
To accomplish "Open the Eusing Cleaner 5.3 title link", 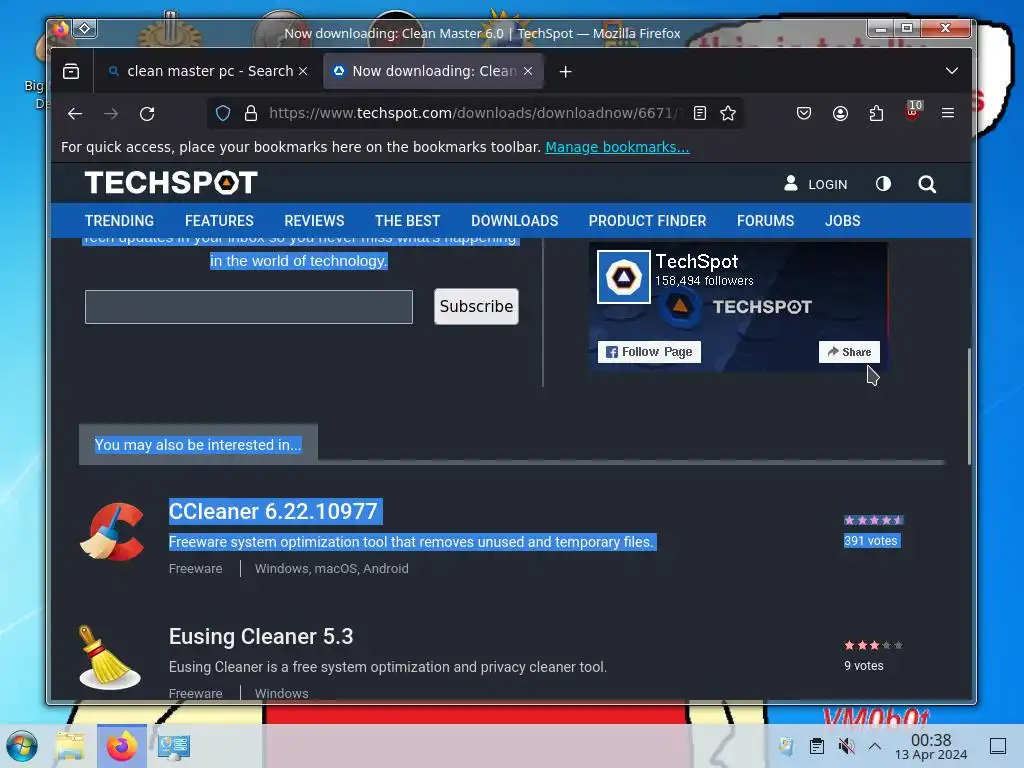I will click(261, 637).
